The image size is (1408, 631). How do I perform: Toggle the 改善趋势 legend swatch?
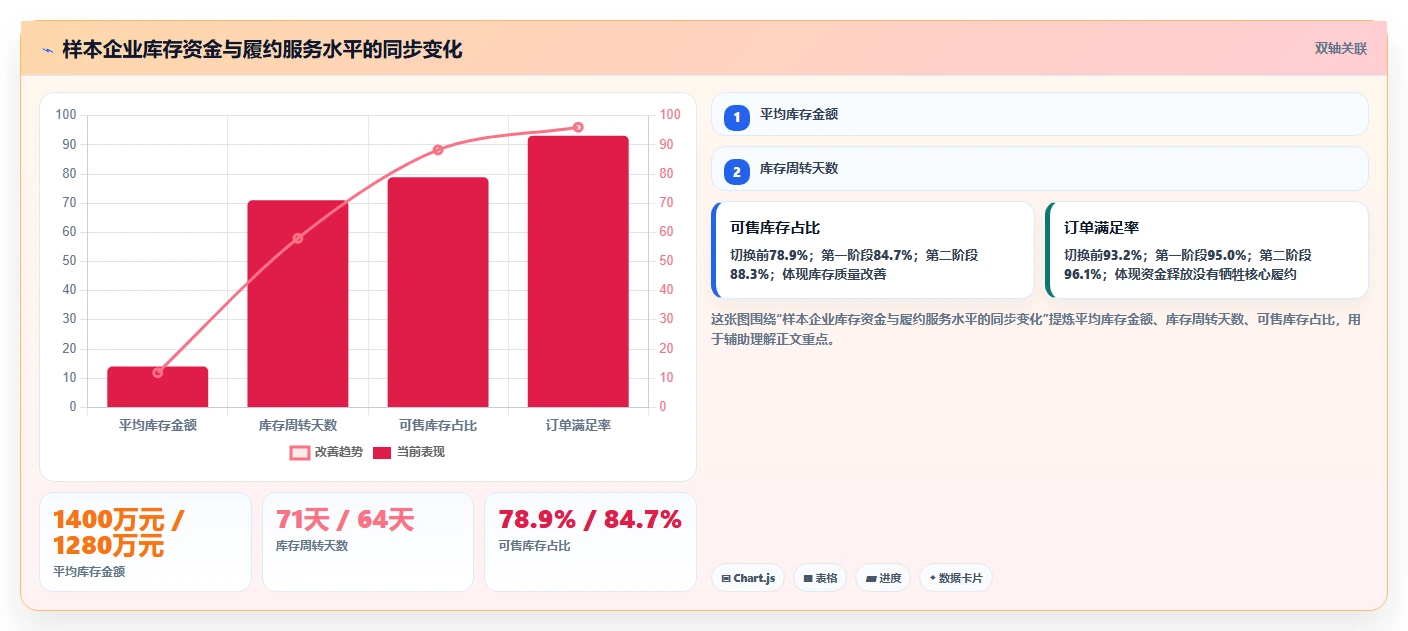point(300,452)
